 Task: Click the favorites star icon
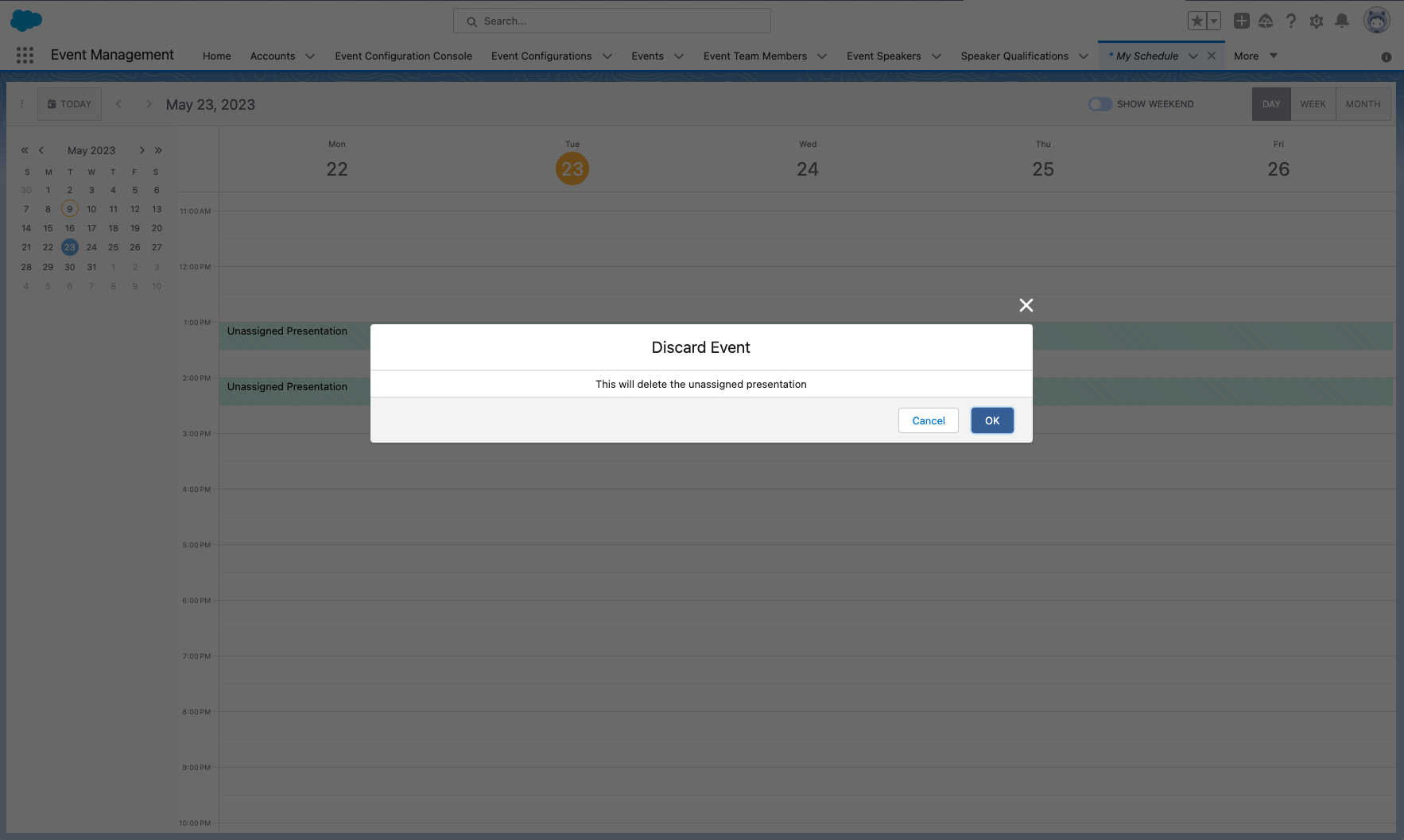click(x=1197, y=21)
